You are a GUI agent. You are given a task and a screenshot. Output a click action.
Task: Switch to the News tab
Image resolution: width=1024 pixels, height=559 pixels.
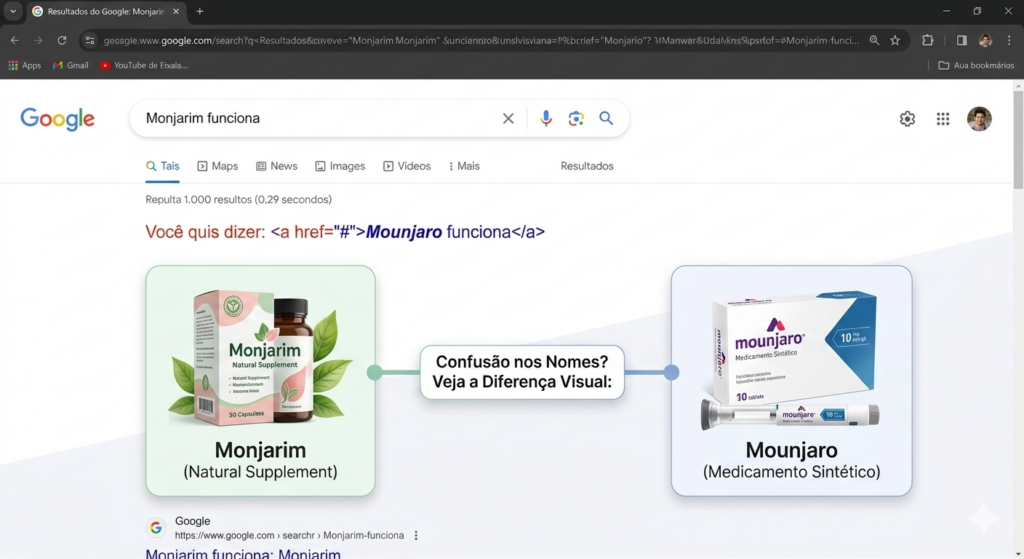pyautogui.click(x=277, y=166)
